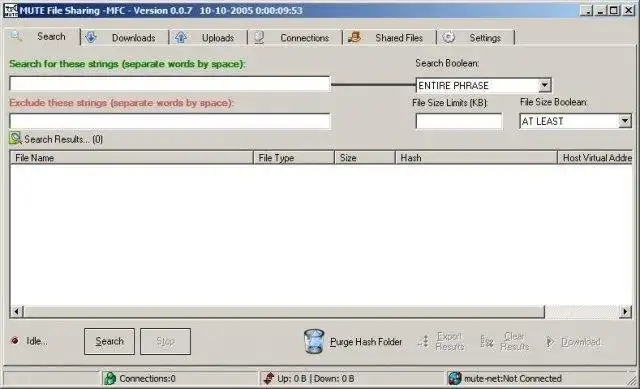
Task: Open the Shared Files tab
Action: [390, 38]
